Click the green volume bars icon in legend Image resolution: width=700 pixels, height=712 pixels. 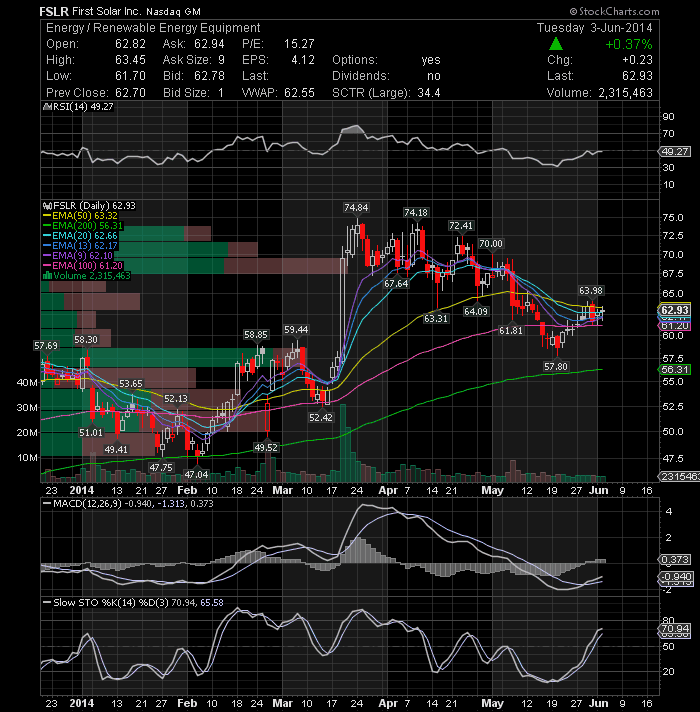click(x=47, y=276)
